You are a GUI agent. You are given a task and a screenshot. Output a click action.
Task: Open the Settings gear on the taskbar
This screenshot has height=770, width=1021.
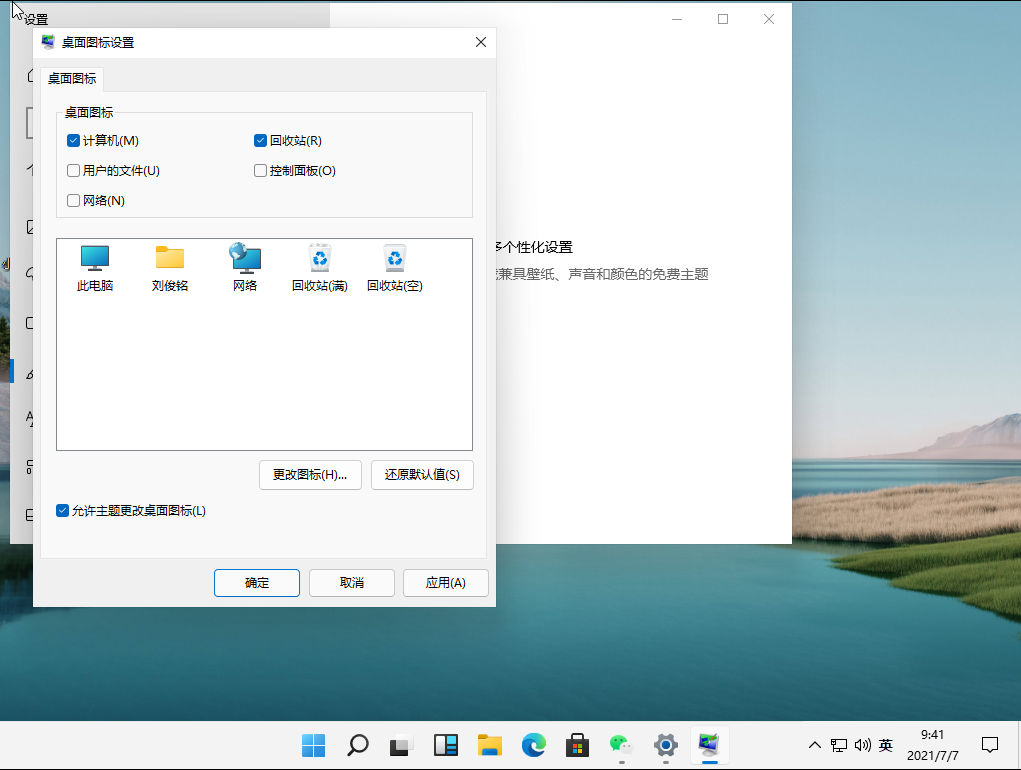click(665, 745)
